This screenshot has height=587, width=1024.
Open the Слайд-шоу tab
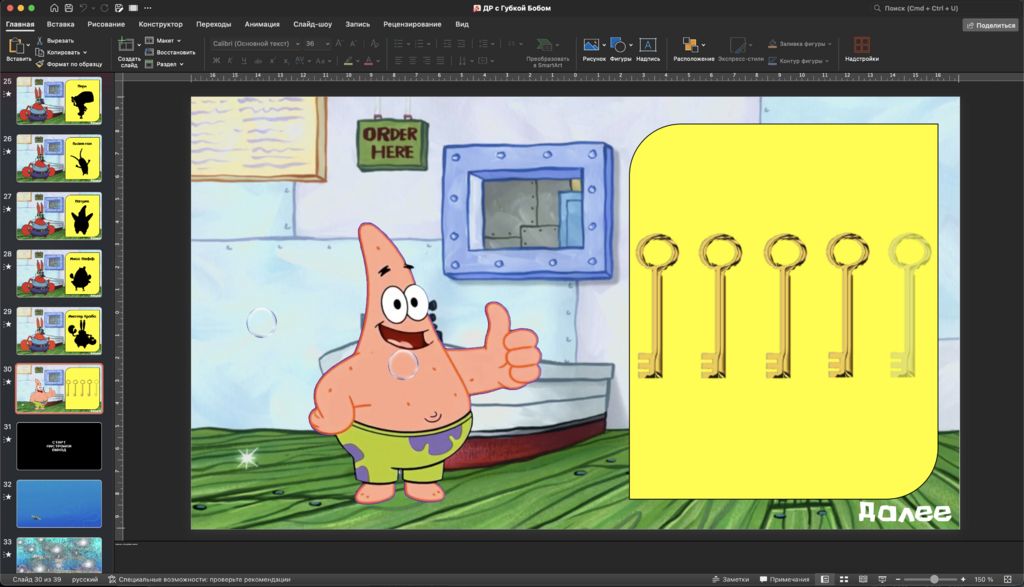[x=312, y=24]
